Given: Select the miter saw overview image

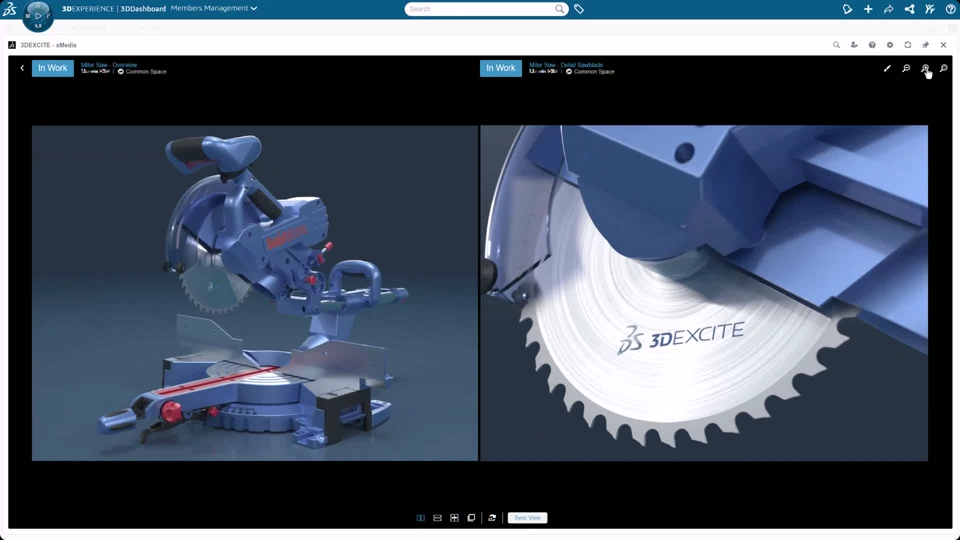Looking at the screenshot, I should tap(255, 293).
